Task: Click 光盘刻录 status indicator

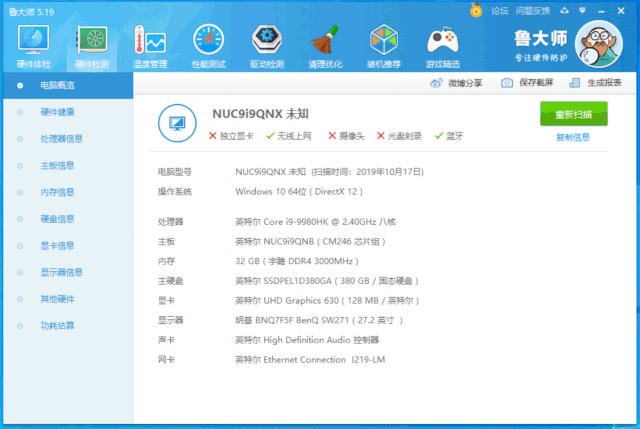Action: tap(399, 136)
